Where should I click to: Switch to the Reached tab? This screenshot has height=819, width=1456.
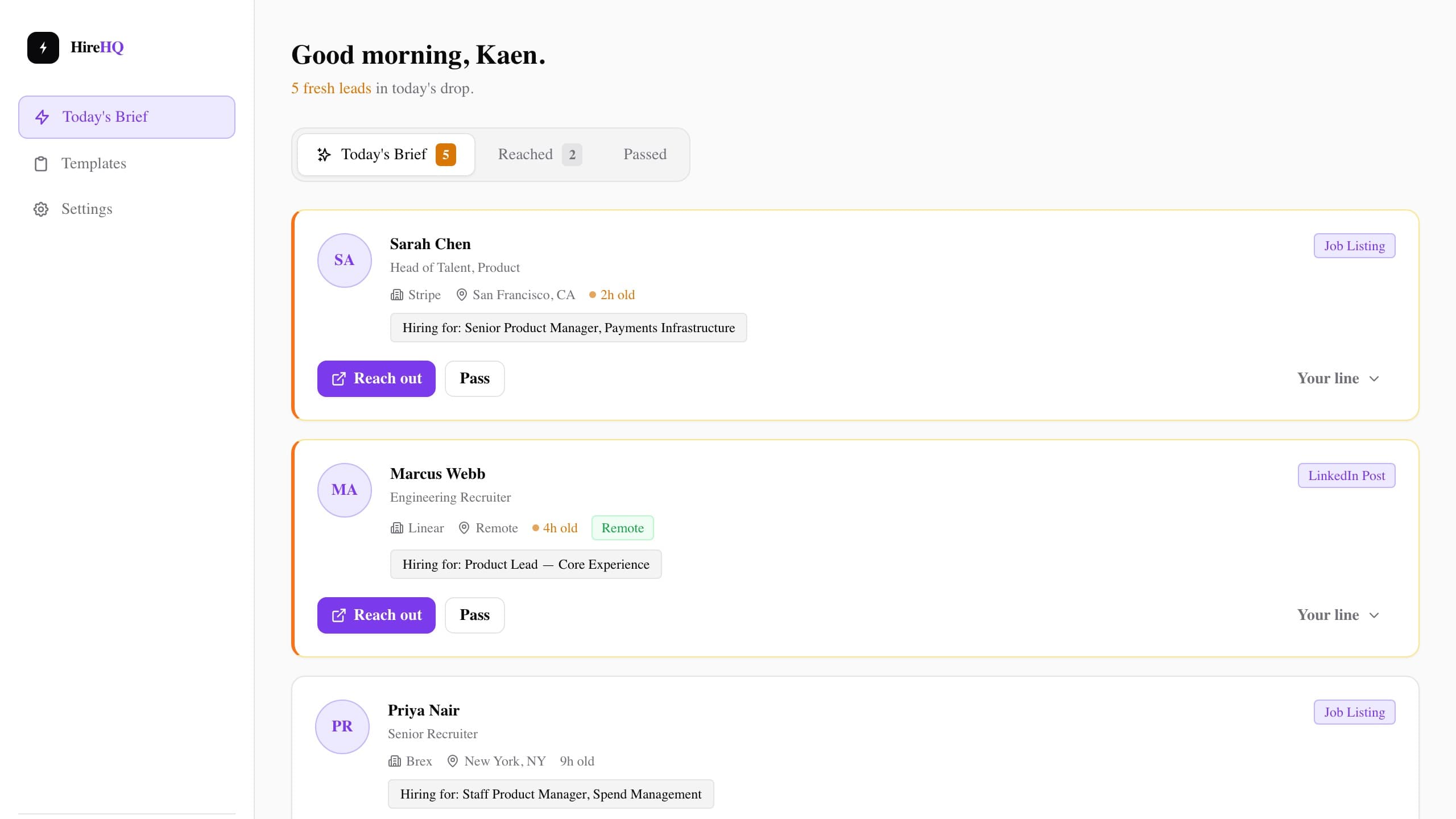(540, 155)
